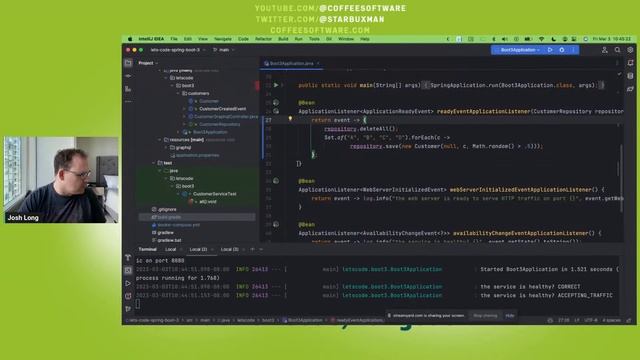The image size is (640, 360).
Task: Add a new terminal tab
Action: coord(252,249)
